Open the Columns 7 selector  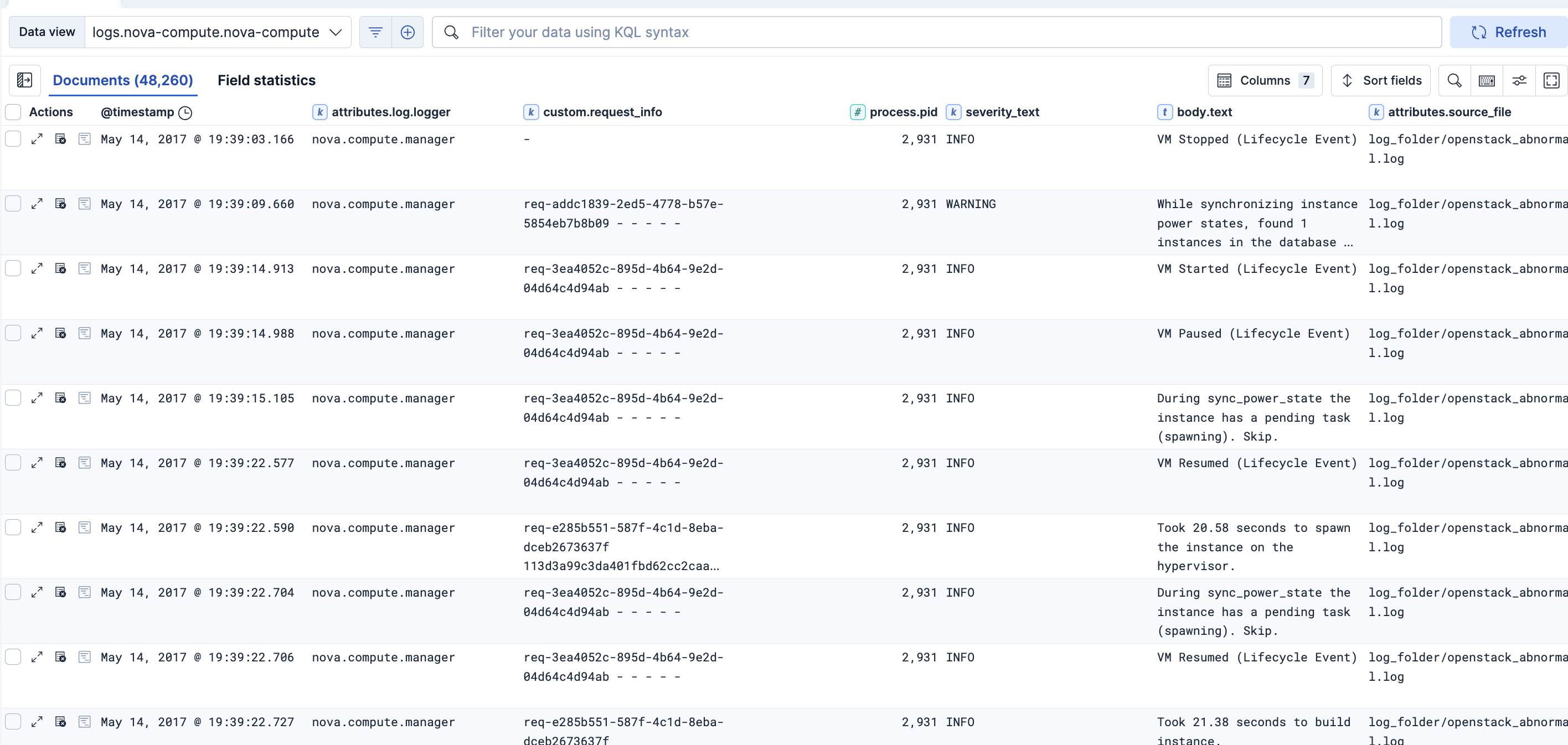pyautogui.click(x=1264, y=80)
